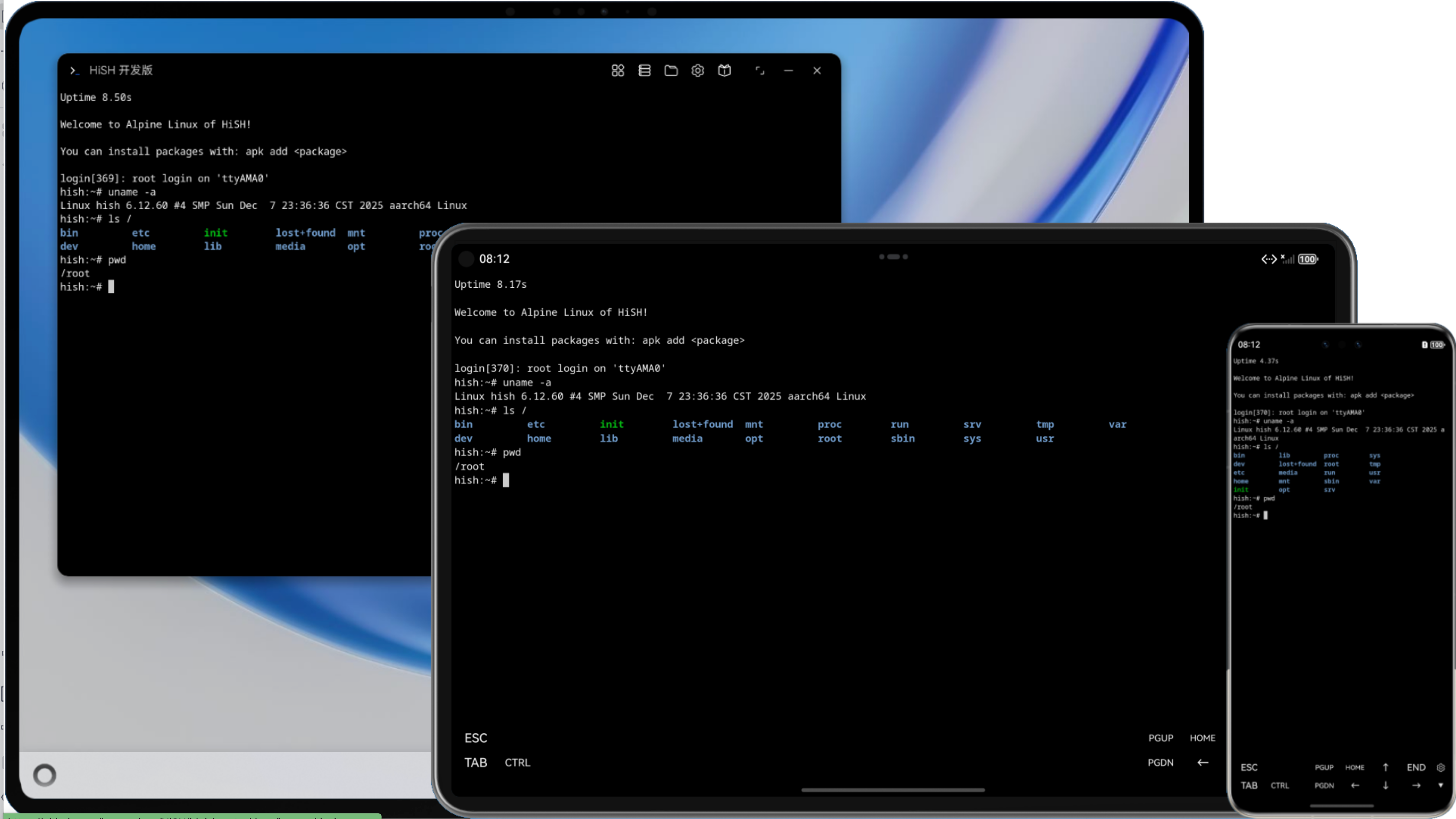Click the tablet terminal cursor after hish:~#
The image size is (1456, 819).
pyautogui.click(x=506, y=480)
